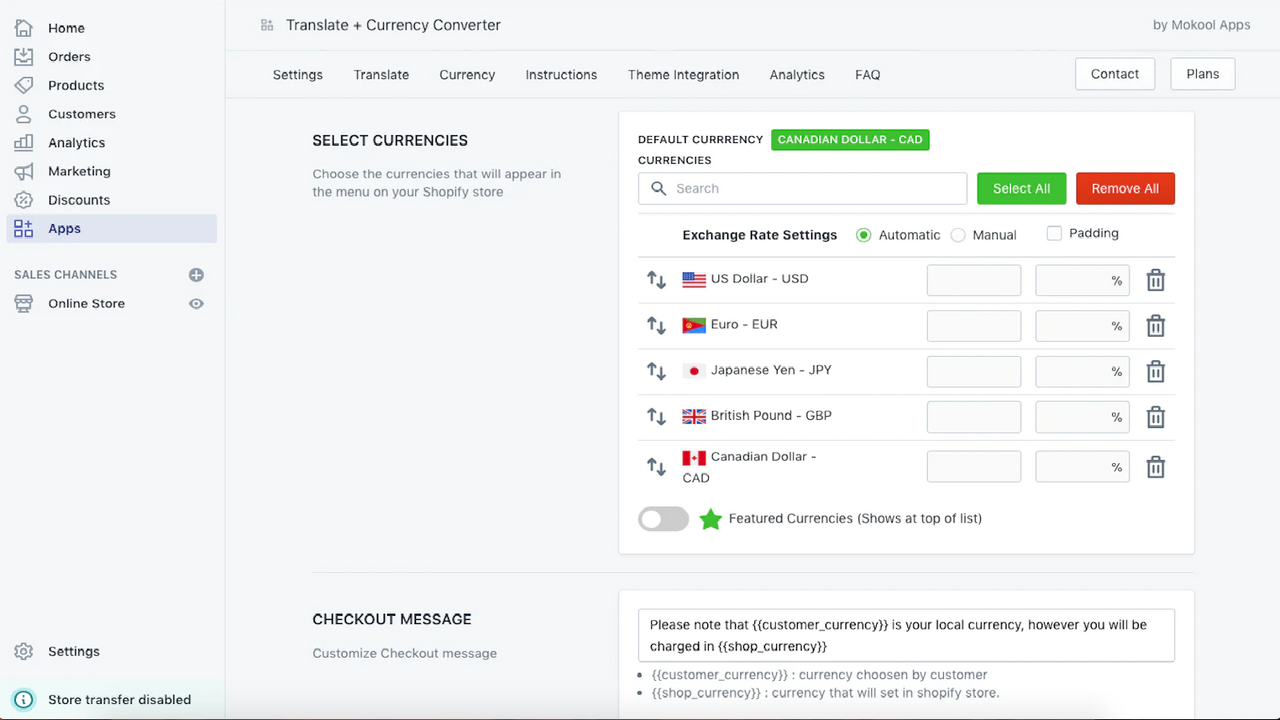This screenshot has width=1280, height=720.
Task: Open Customers in the sidebar
Action: 82,114
